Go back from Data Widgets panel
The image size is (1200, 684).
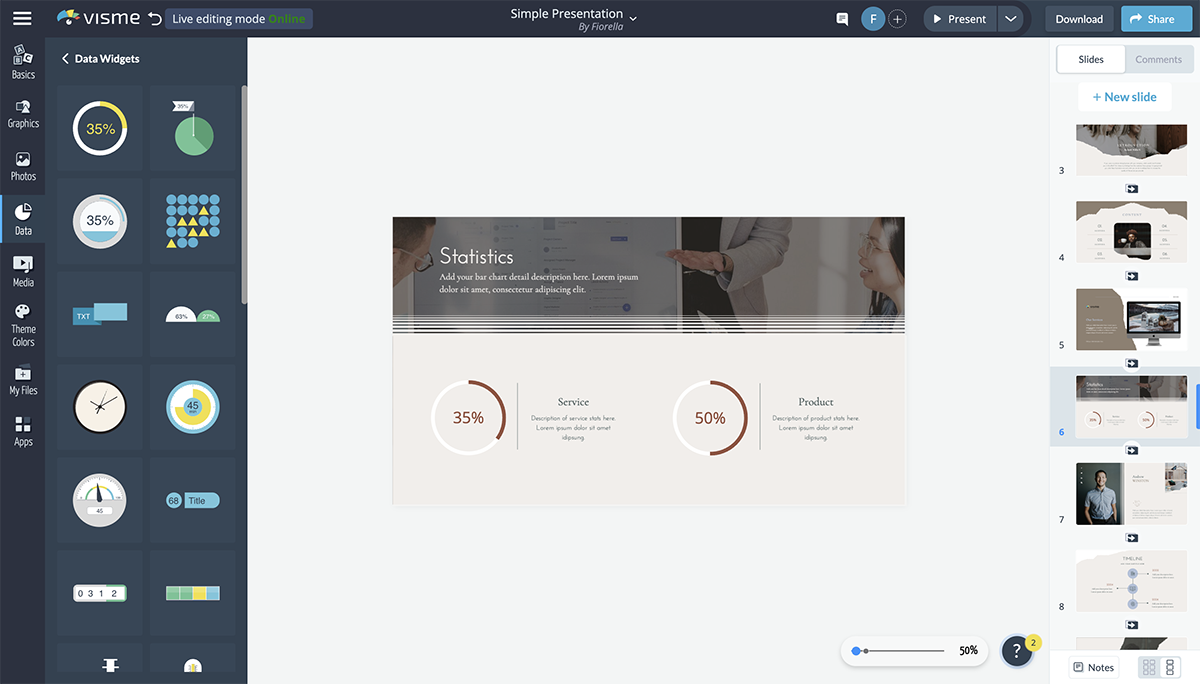65,59
